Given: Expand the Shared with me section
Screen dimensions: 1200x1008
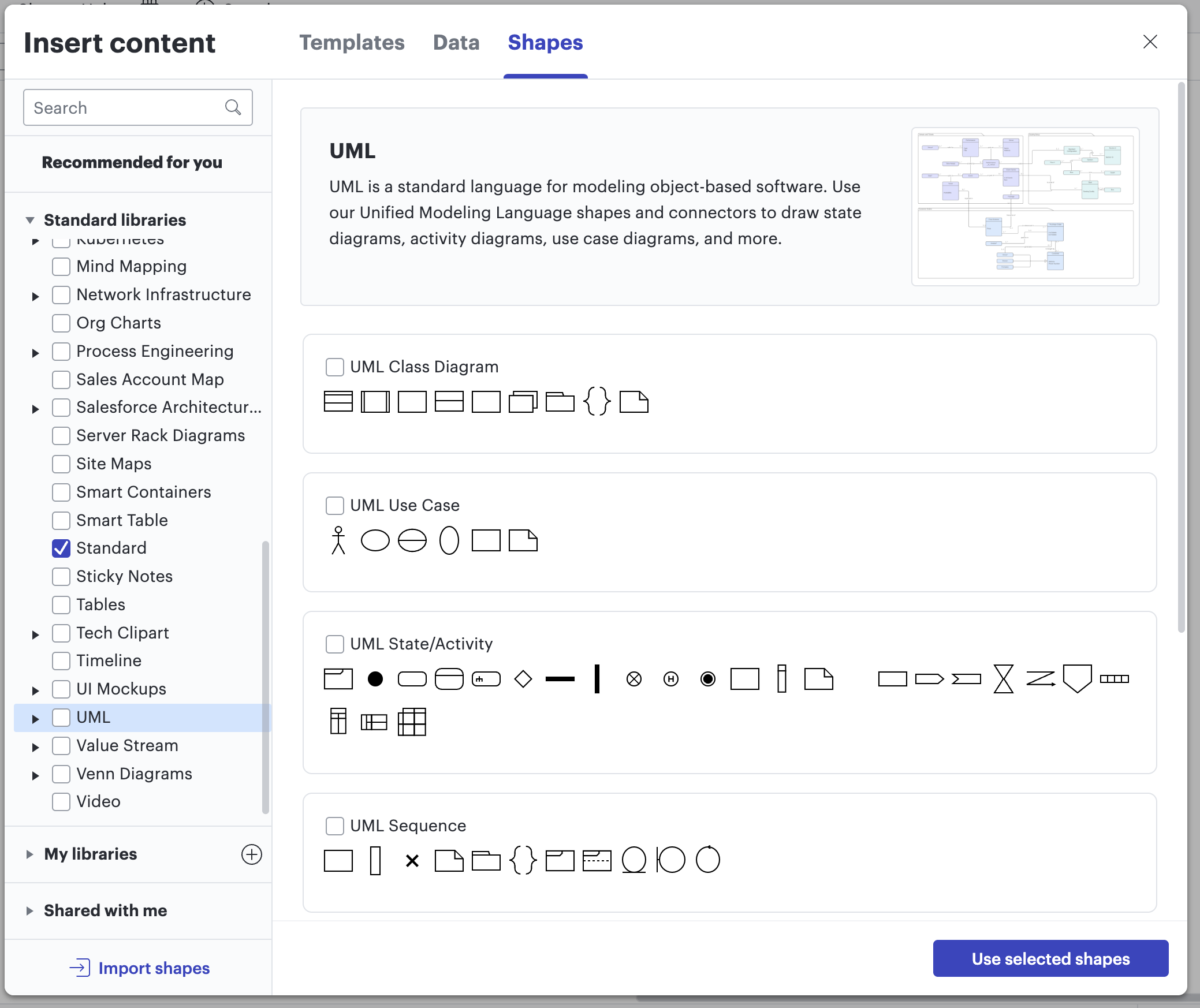Looking at the screenshot, I should click(29, 911).
